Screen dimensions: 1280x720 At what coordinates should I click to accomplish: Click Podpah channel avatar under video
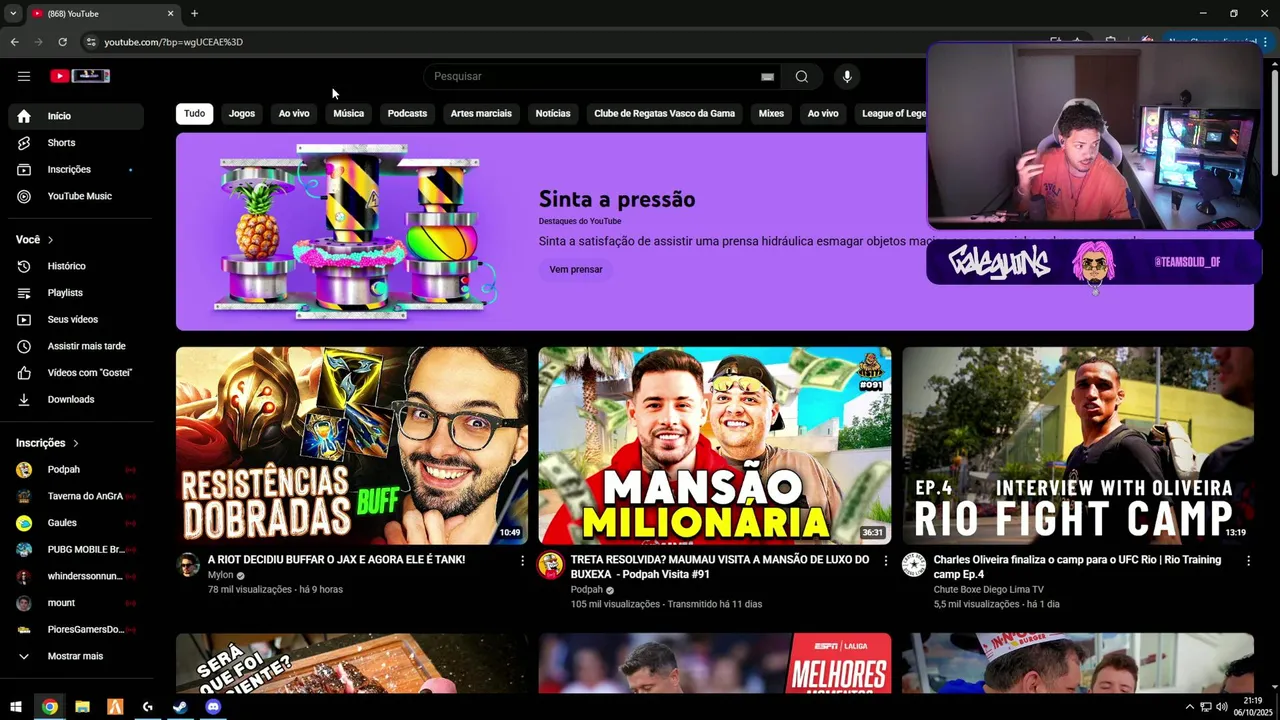(551, 565)
